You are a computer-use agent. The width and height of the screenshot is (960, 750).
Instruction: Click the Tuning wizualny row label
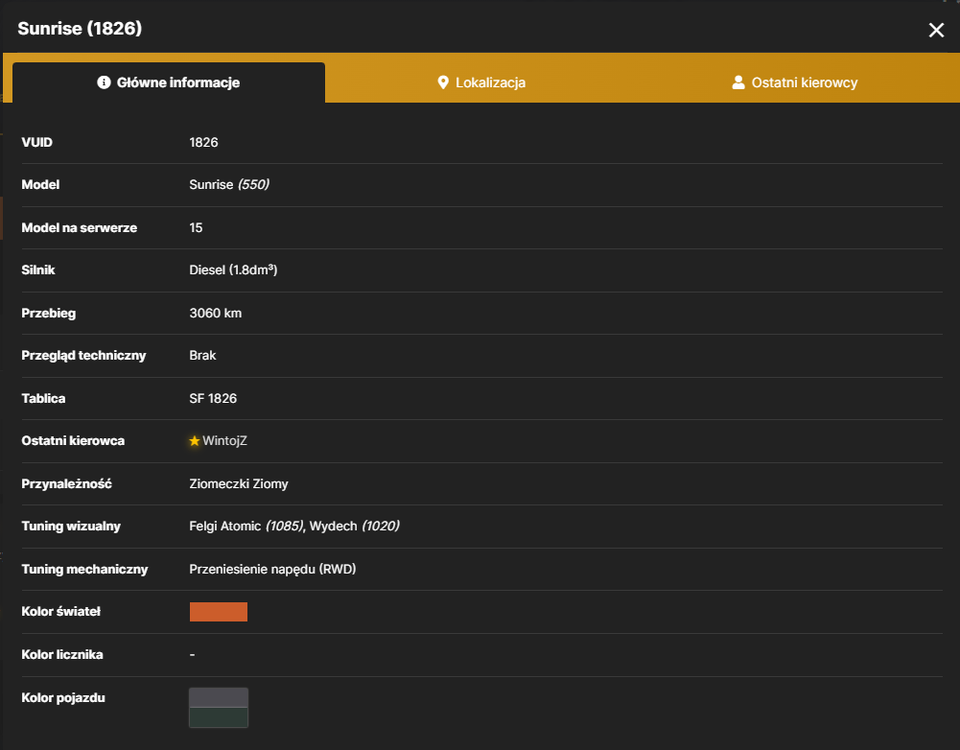pyautogui.click(x=71, y=526)
